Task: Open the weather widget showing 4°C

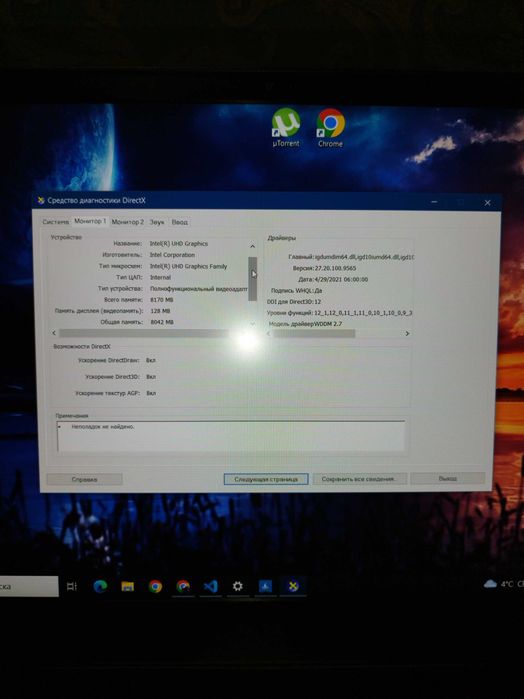Action: 503,584
